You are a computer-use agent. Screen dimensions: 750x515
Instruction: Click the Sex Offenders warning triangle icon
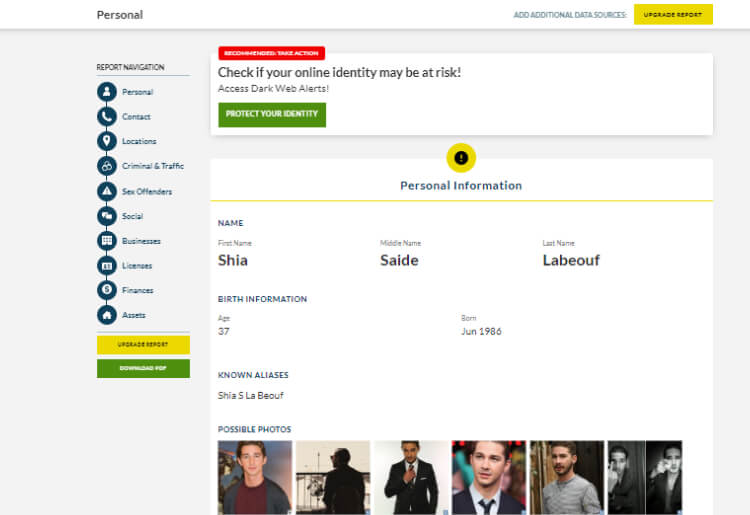click(x=107, y=191)
